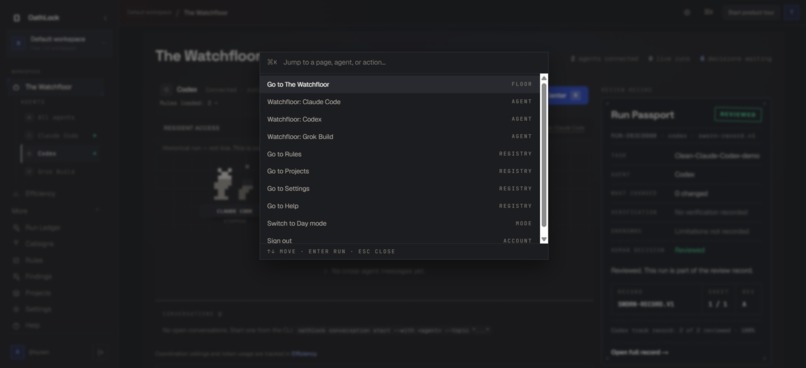Select 'Watchfloor: Grok Build' in the palette

click(399, 137)
